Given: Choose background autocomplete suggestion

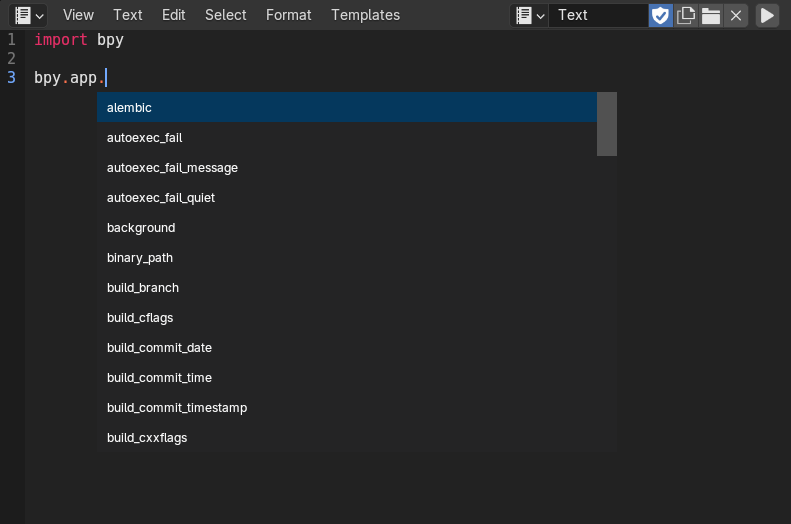Looking at the screenshot, I should point(347,227).
